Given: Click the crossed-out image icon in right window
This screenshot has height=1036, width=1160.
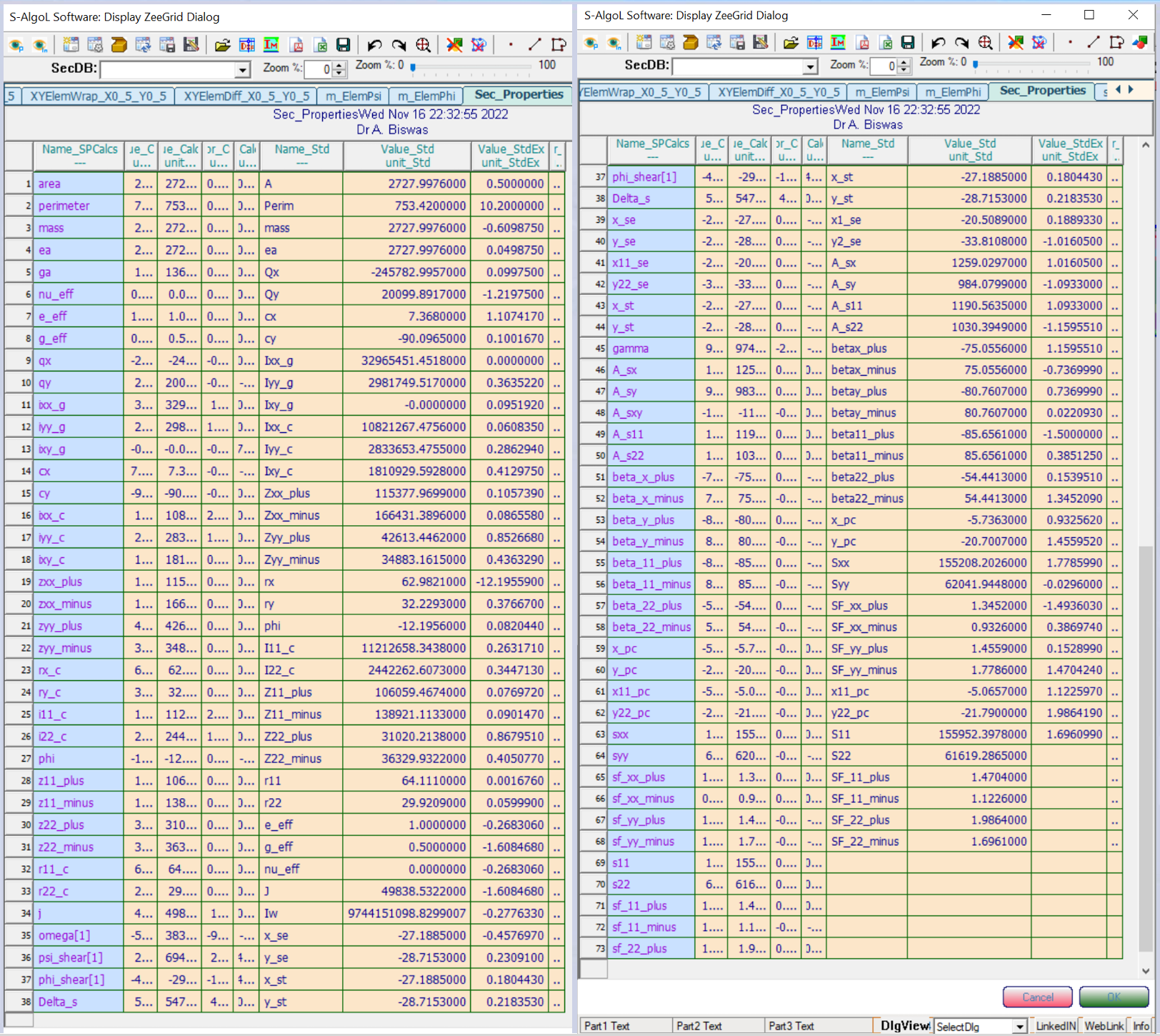Looking at the screenshot, I should (1015, 43).
